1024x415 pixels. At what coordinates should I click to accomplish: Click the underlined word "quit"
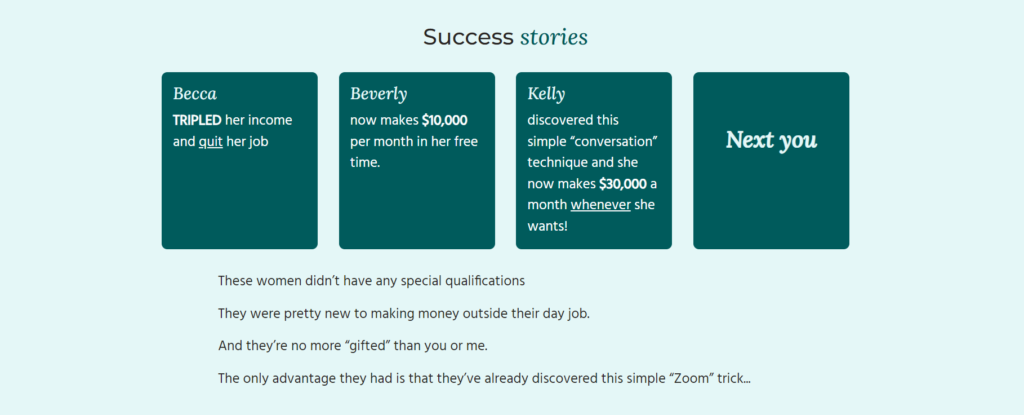[211, 142]
